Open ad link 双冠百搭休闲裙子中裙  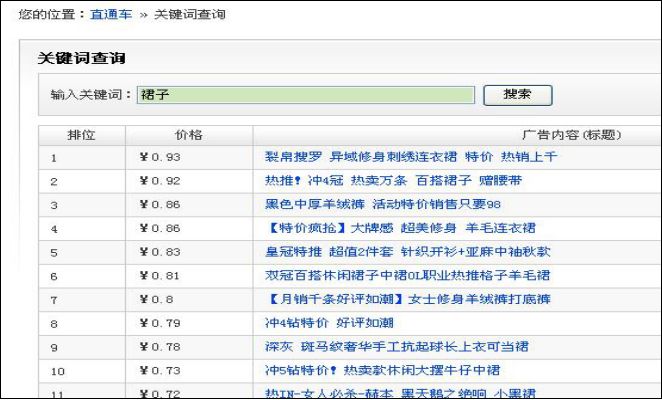pyautogui.click(x=407, y=275)
